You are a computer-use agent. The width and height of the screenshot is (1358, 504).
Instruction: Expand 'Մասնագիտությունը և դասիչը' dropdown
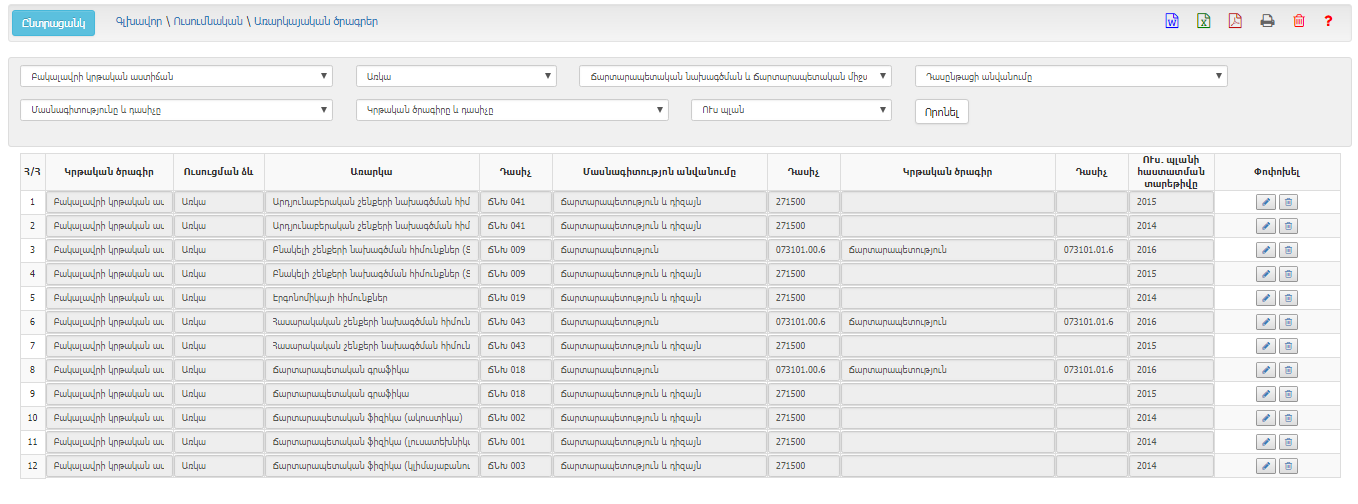pos(176,110)
